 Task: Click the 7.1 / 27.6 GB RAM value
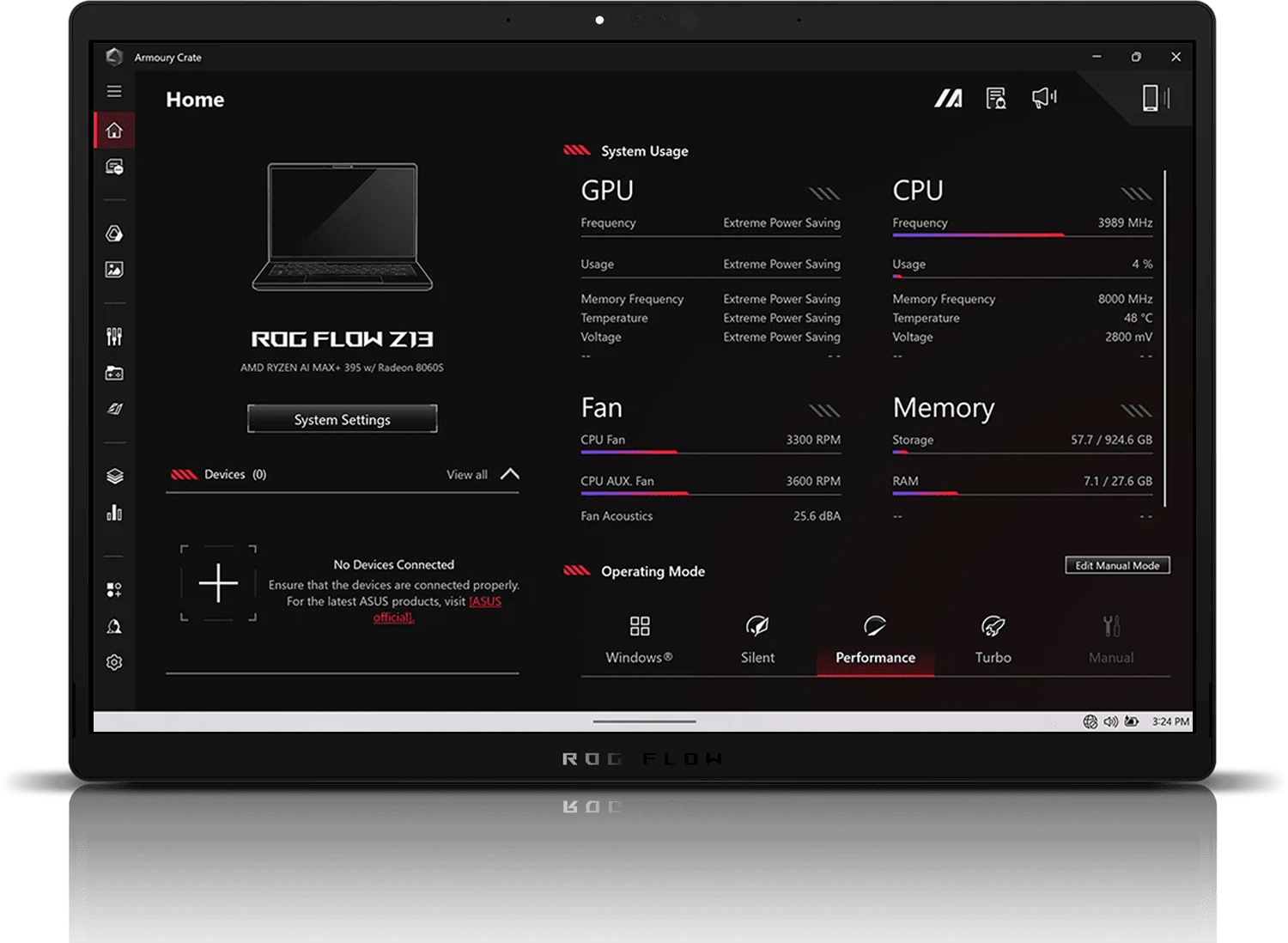click(x=1118, y=481)
